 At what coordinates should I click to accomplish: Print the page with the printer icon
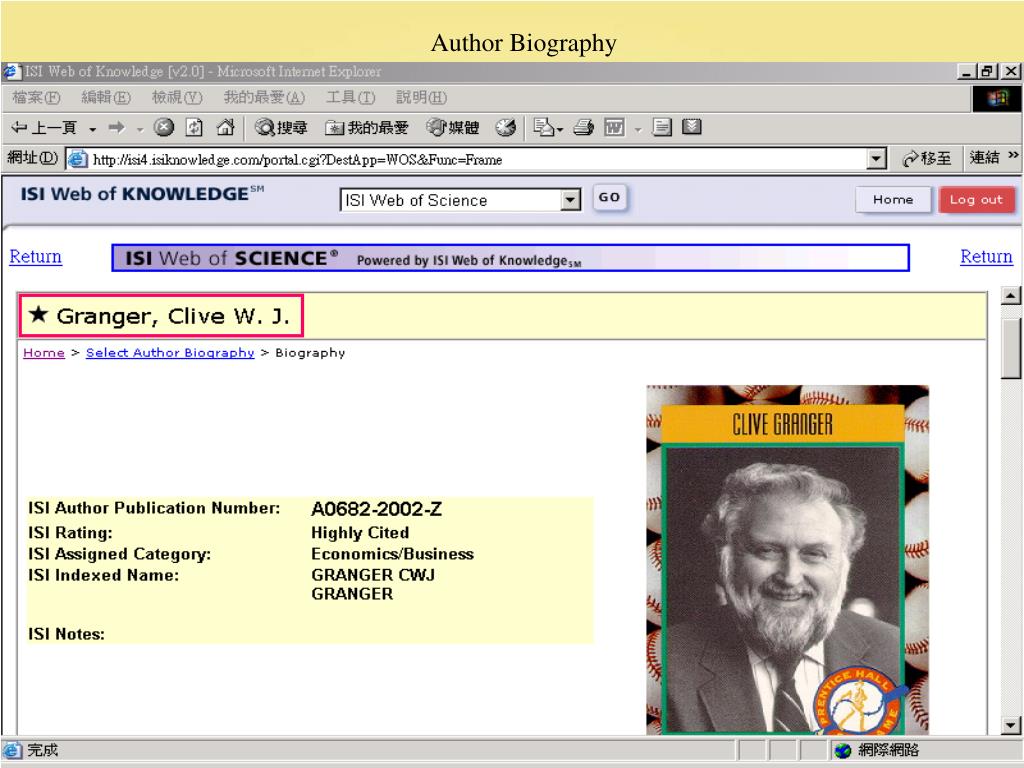[x=583, y=127]
